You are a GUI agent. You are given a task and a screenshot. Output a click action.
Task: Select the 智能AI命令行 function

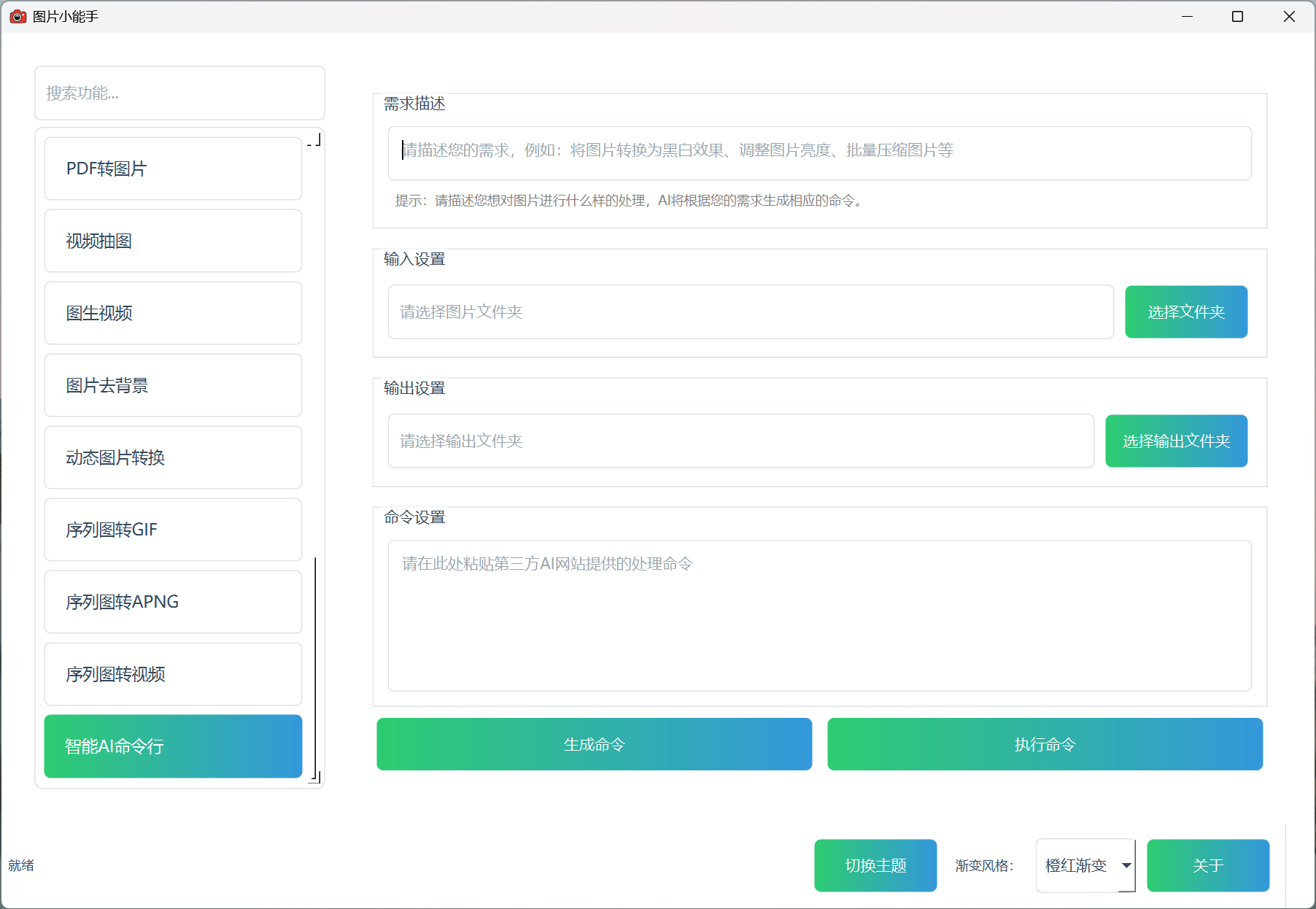173,746
